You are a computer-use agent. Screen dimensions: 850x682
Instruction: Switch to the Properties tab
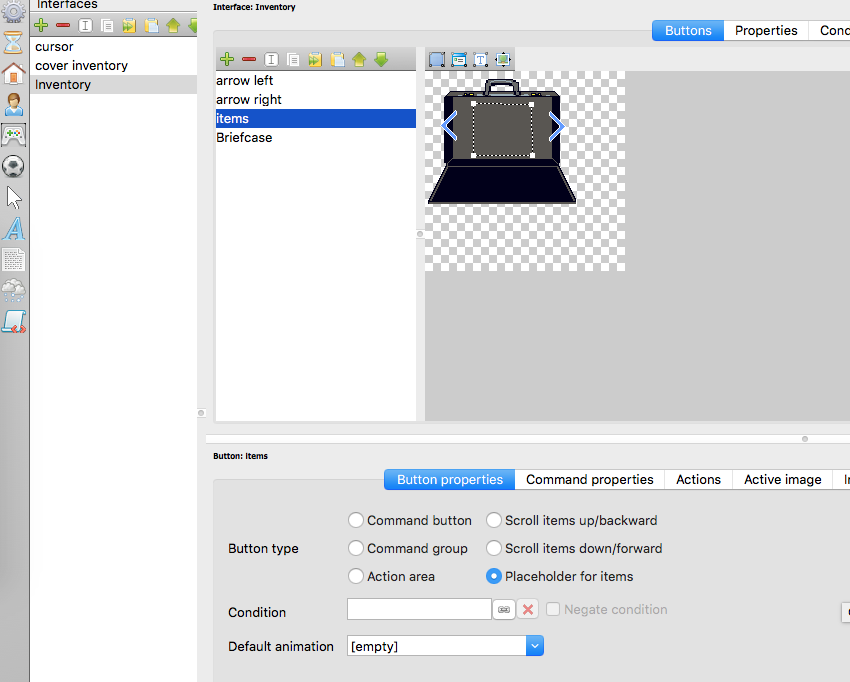pyautogui.click(x=766, y=30)
